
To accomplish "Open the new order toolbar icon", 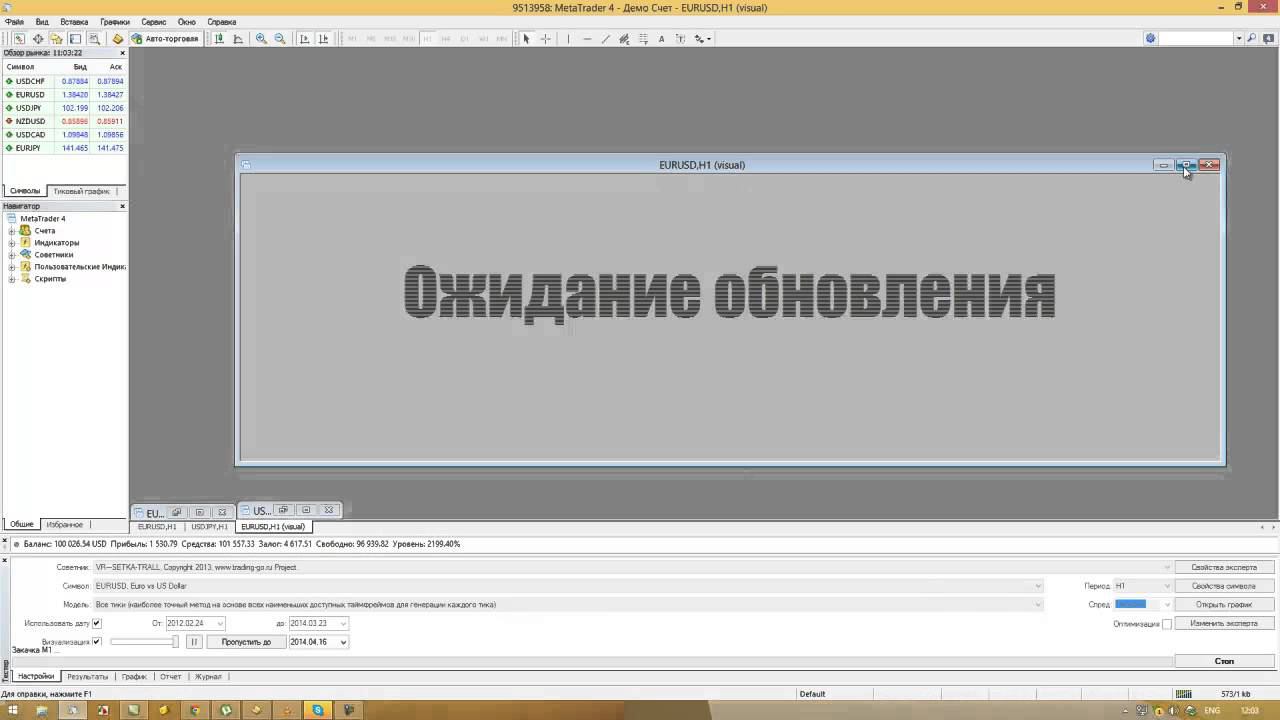I will coord(118,39).
